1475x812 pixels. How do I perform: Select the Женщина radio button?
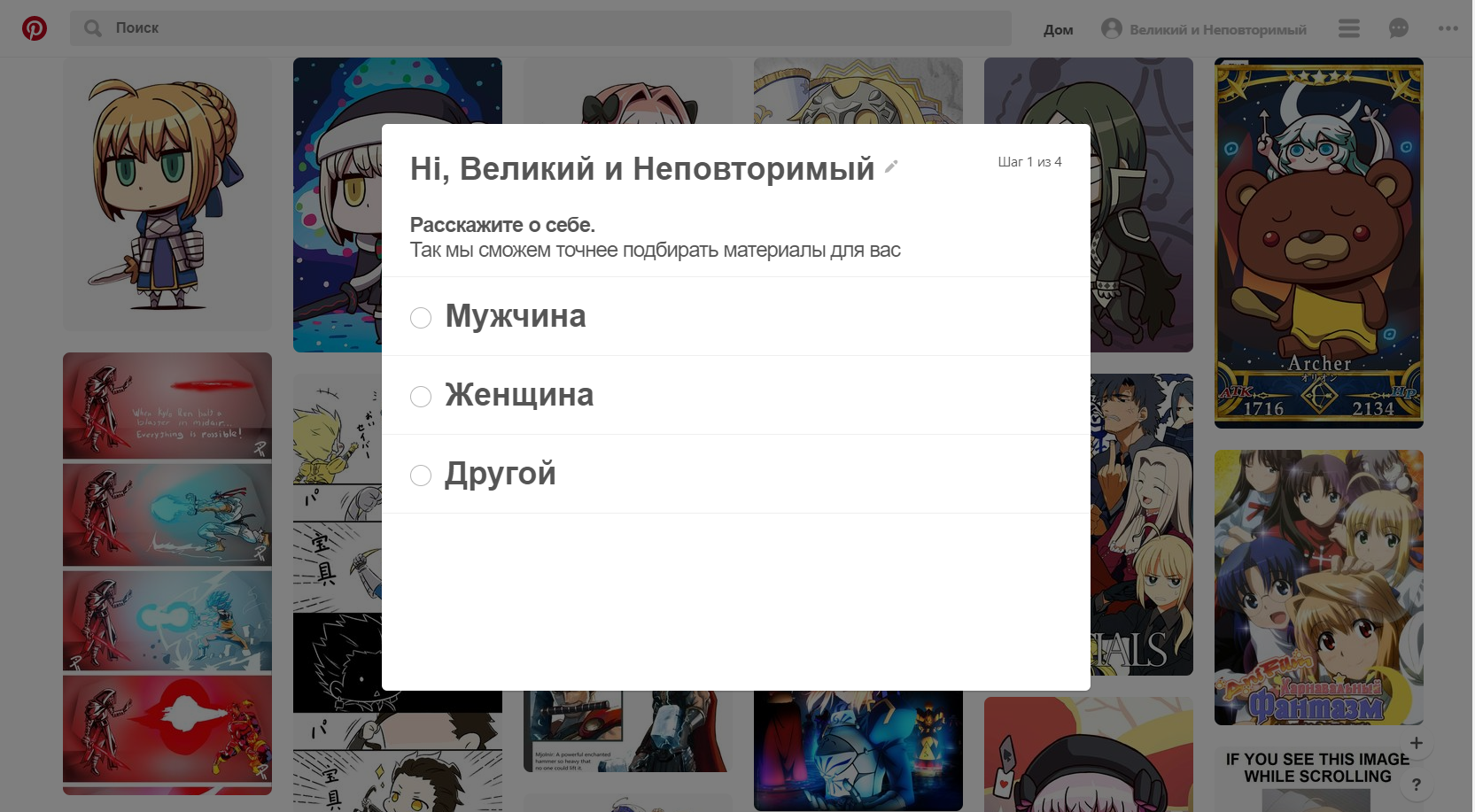pos(421,397)
